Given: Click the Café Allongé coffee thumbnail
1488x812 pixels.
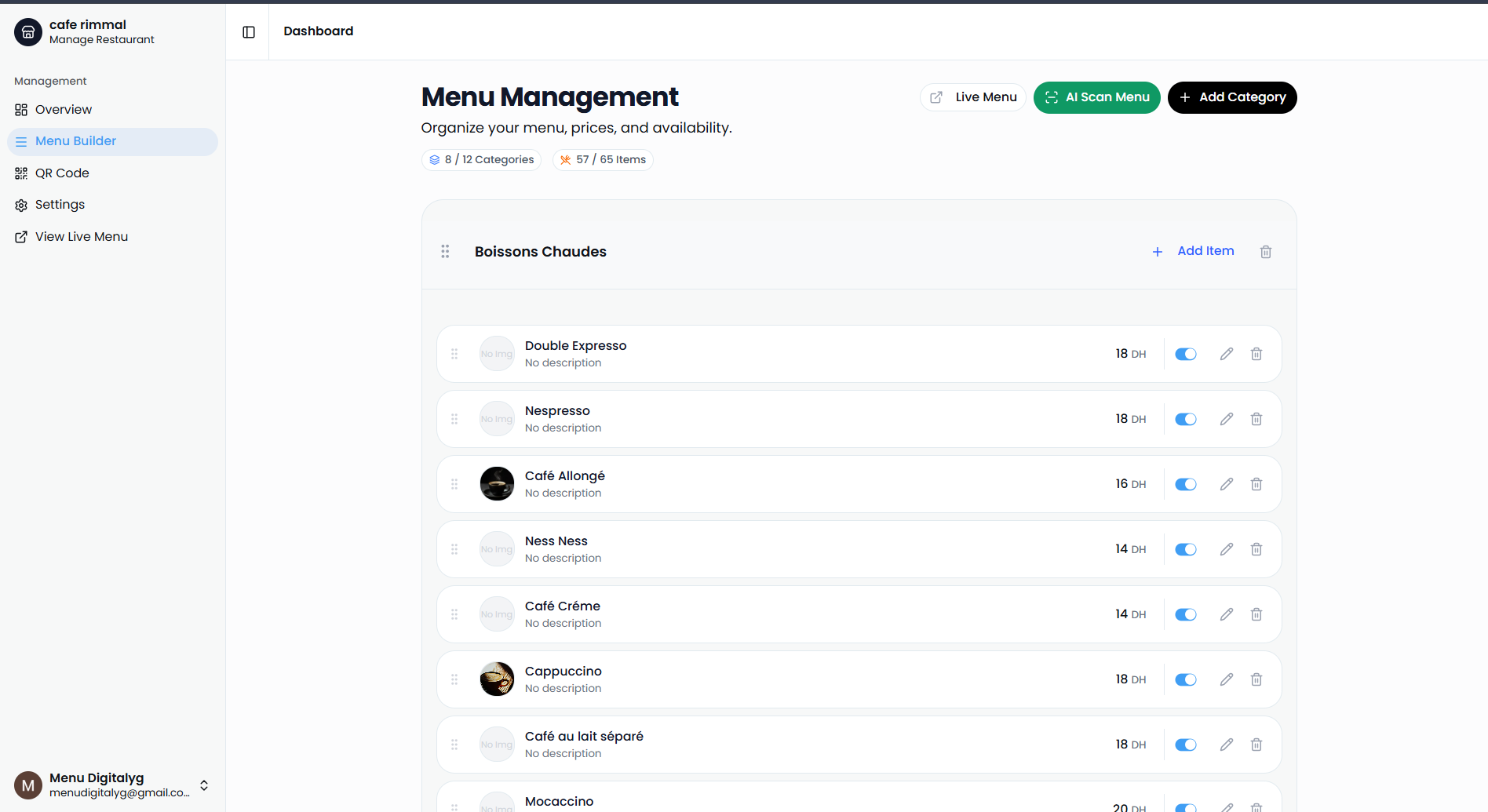Looking at the screenshot, I should [x=497, y=484].
